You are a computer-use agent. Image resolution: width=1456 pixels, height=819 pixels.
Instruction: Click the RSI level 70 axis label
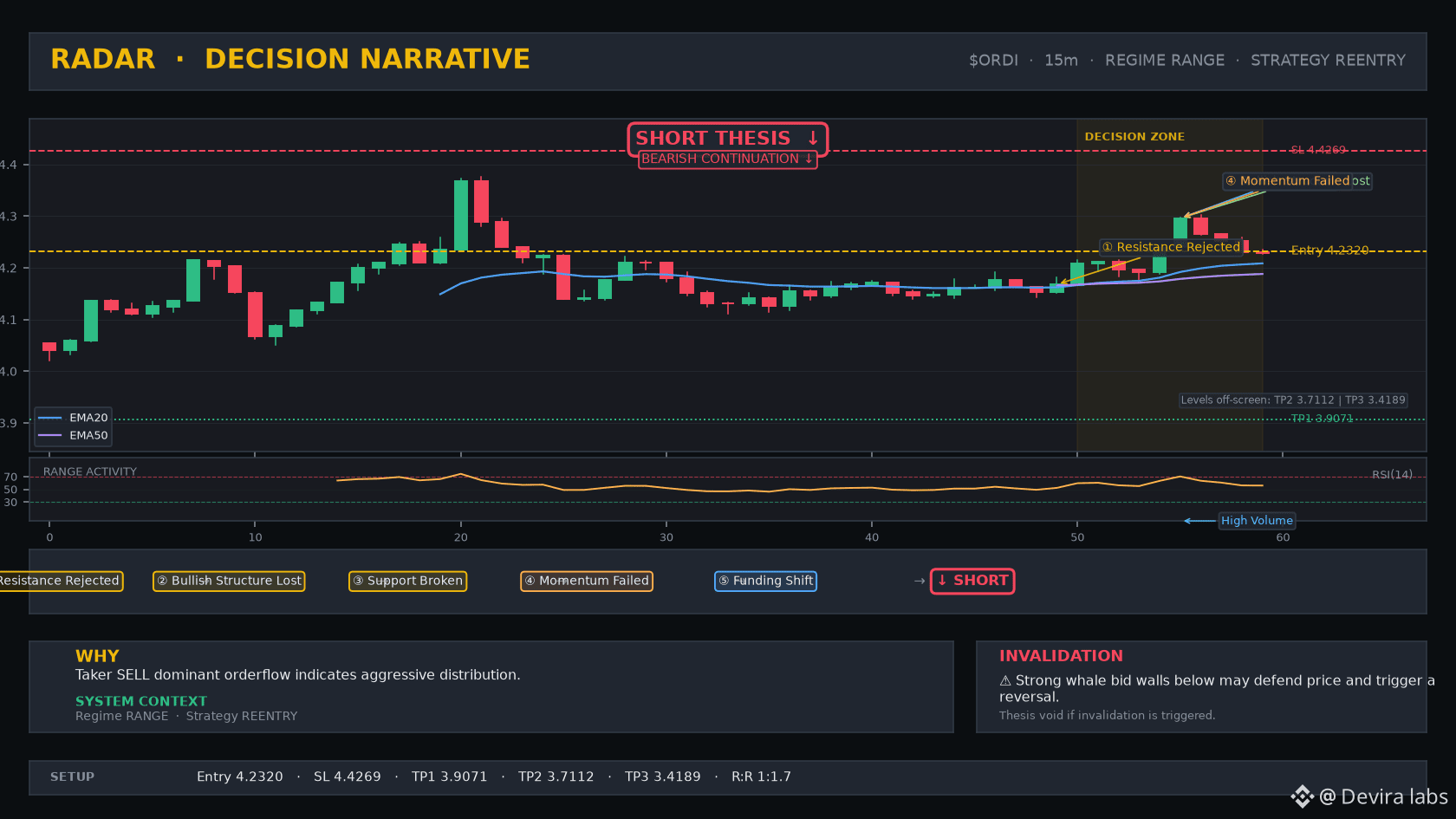10,478
